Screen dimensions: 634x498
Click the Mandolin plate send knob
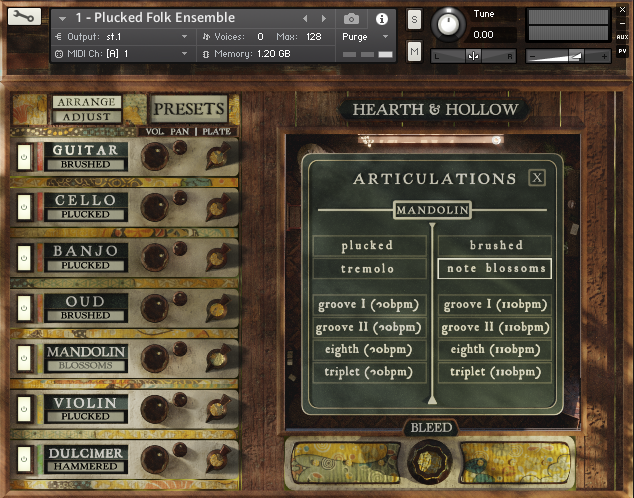click(x=218, y=358)
